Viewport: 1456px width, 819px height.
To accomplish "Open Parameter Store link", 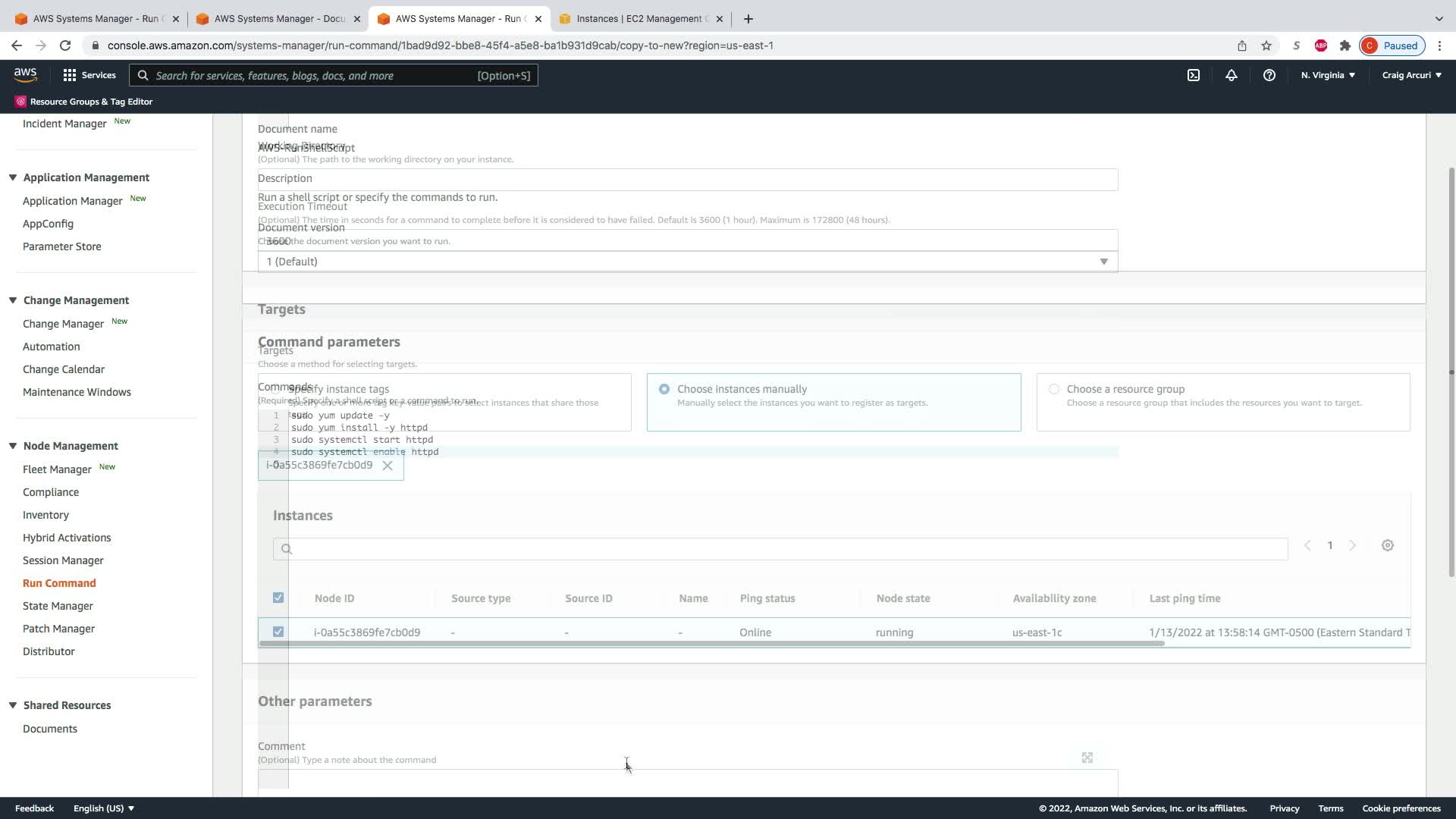I will pos(61,246).
